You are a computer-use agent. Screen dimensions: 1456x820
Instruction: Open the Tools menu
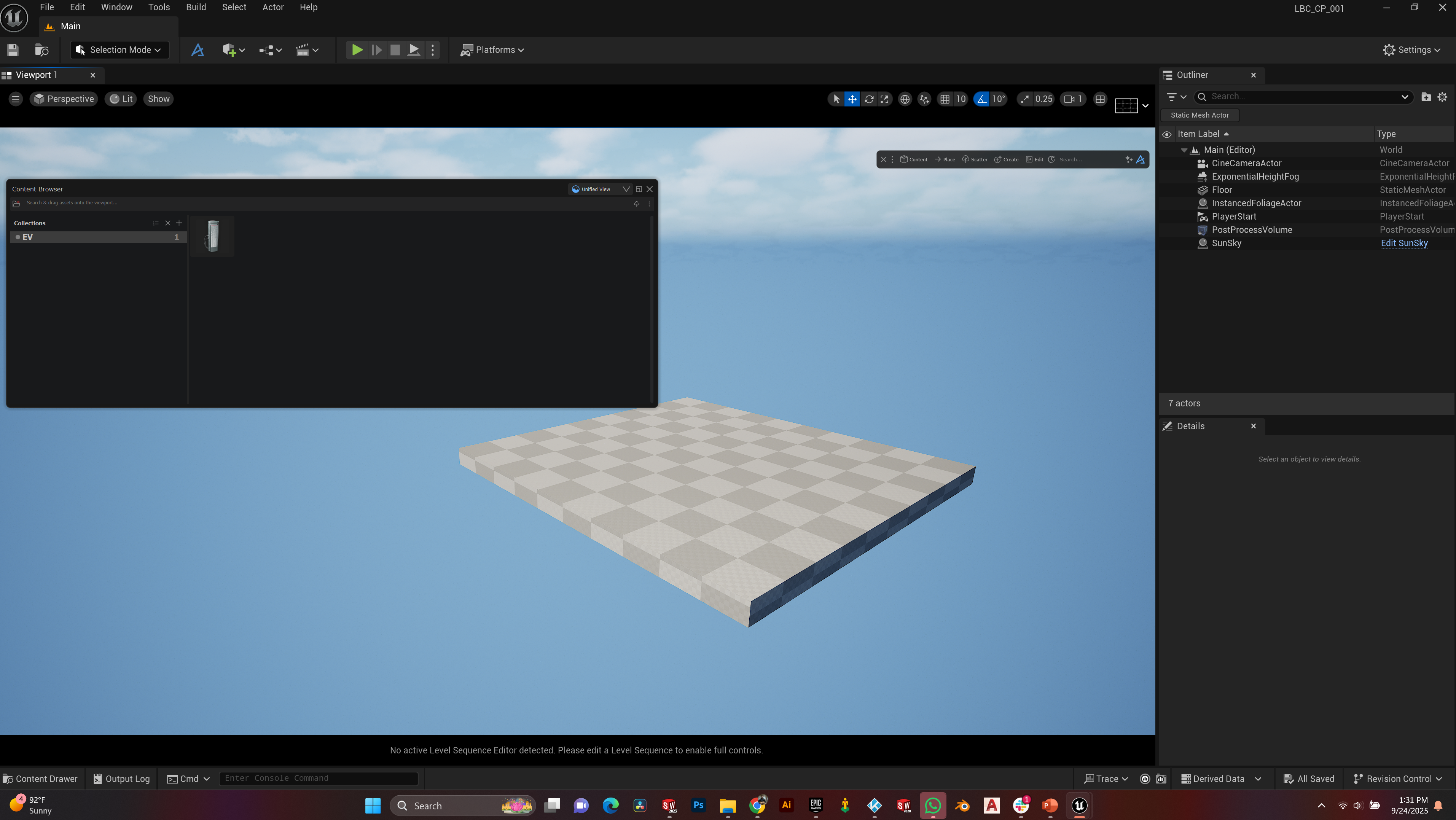[x=159, y=7]
